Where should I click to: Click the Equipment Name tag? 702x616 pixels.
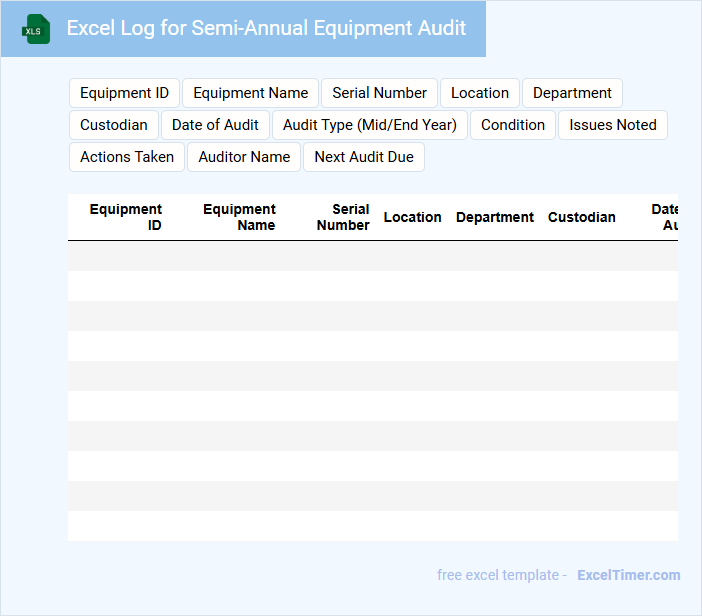click(250, 93)
